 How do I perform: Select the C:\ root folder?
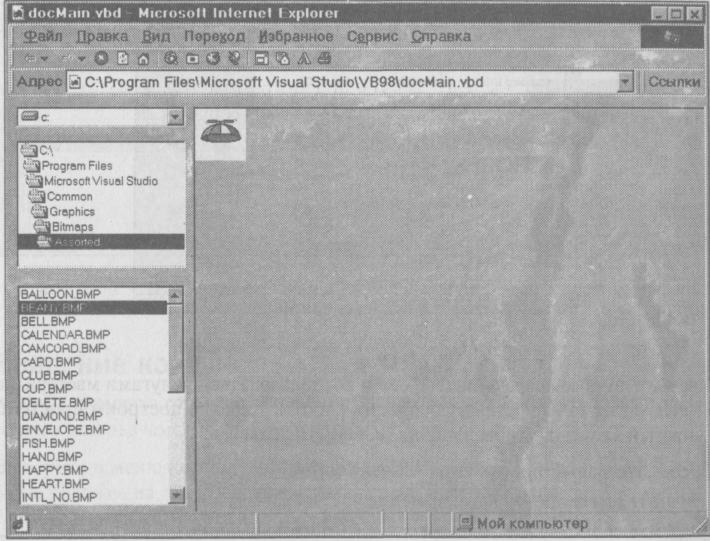pyautogui.click(x=38, y=150)
